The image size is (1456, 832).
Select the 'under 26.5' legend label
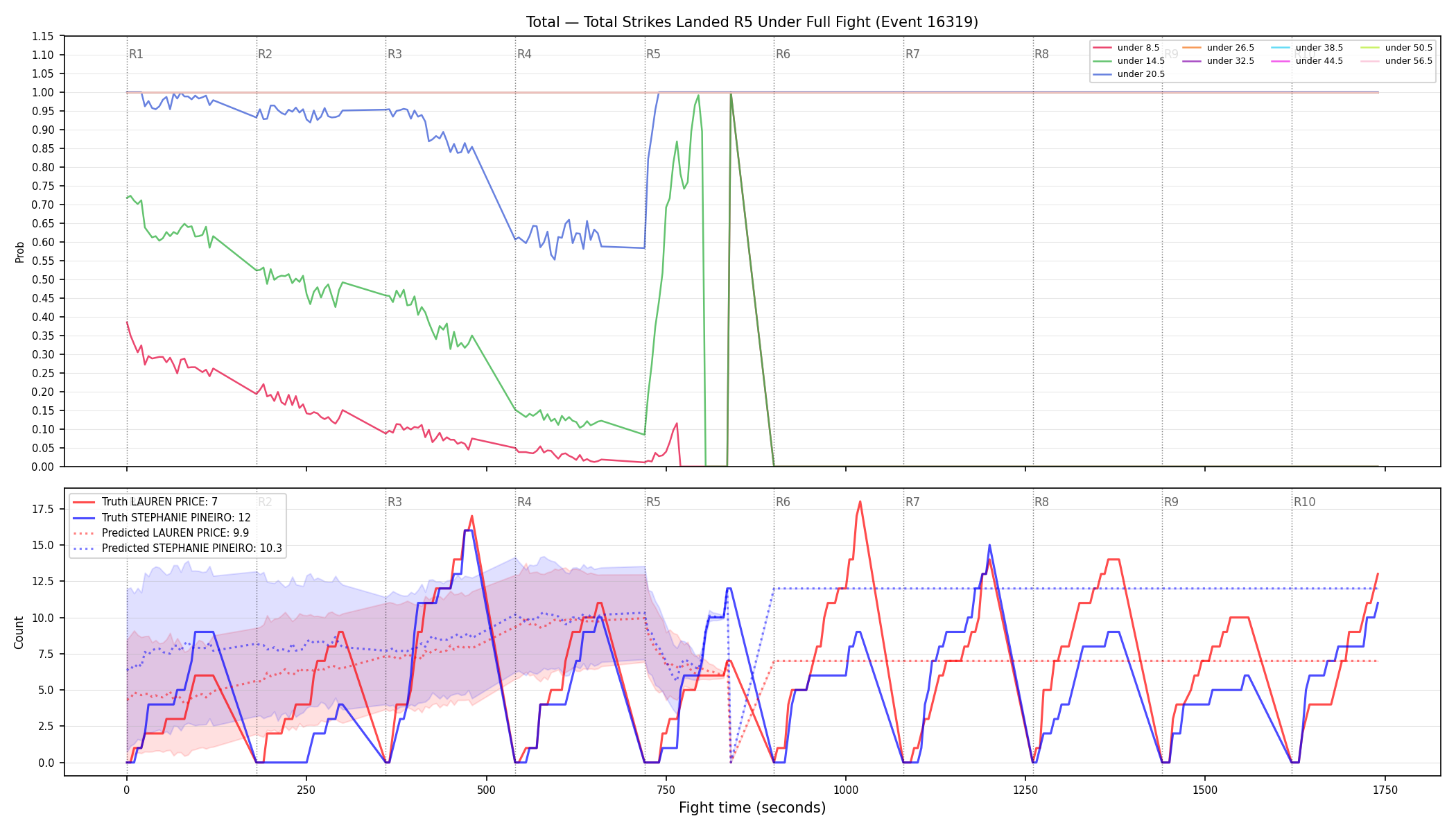tap(1231, 48)
